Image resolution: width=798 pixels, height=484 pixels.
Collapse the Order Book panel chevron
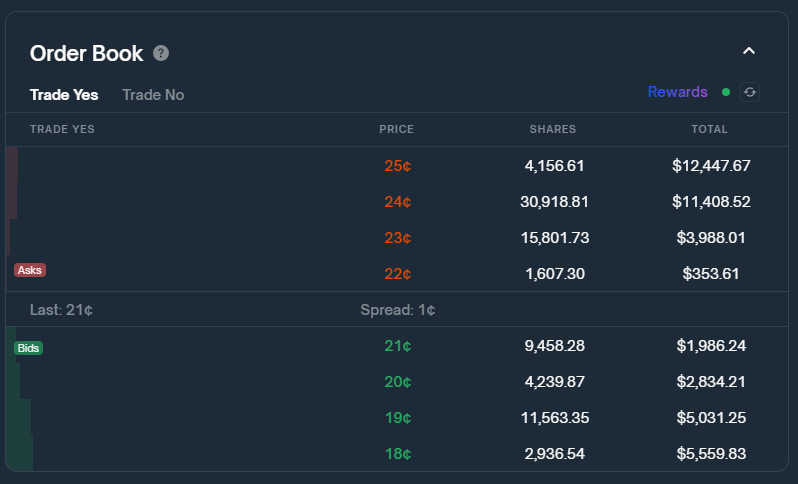tap(749, 51)
